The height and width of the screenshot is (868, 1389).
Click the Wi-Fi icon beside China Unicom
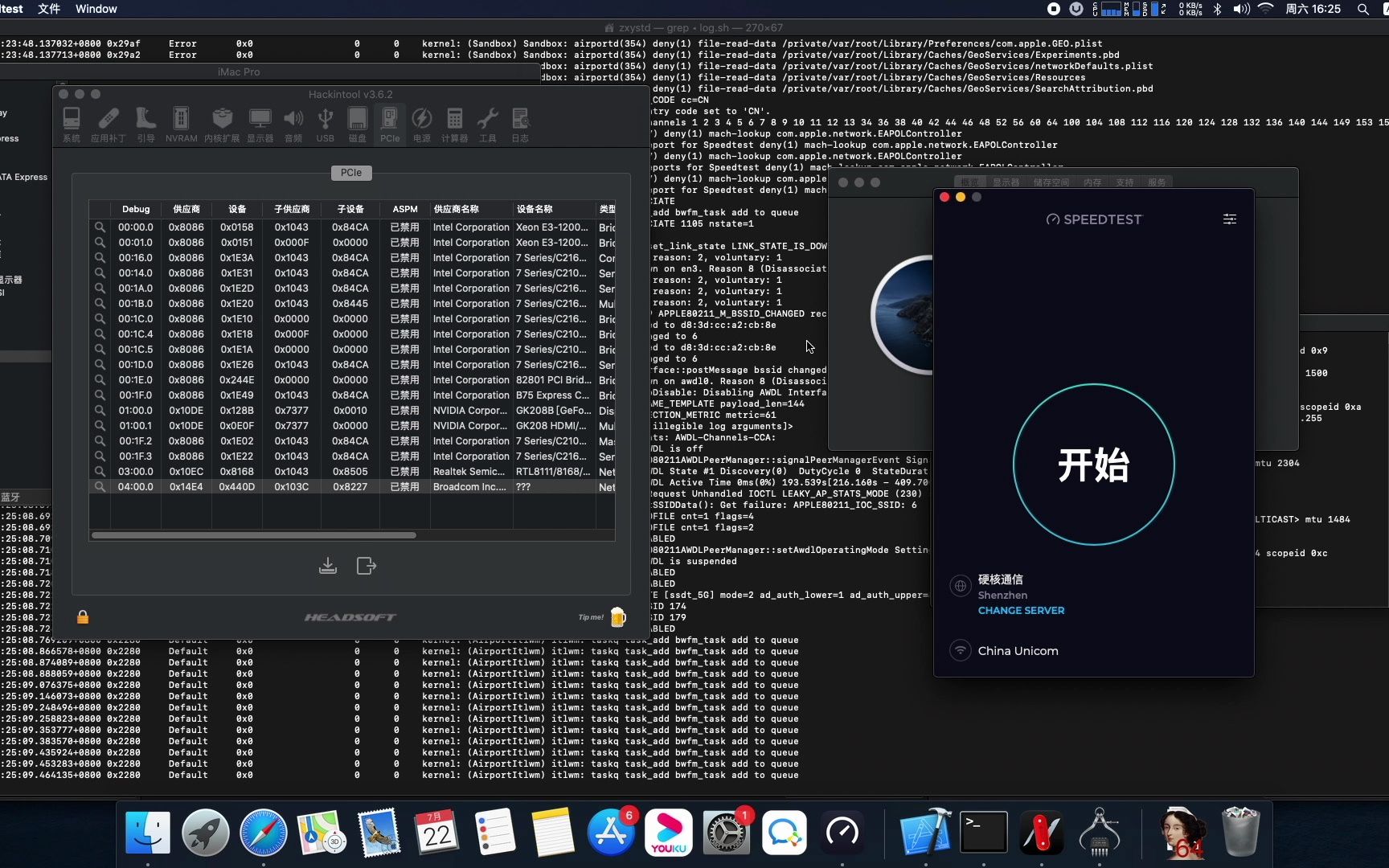tap(960, 650)
